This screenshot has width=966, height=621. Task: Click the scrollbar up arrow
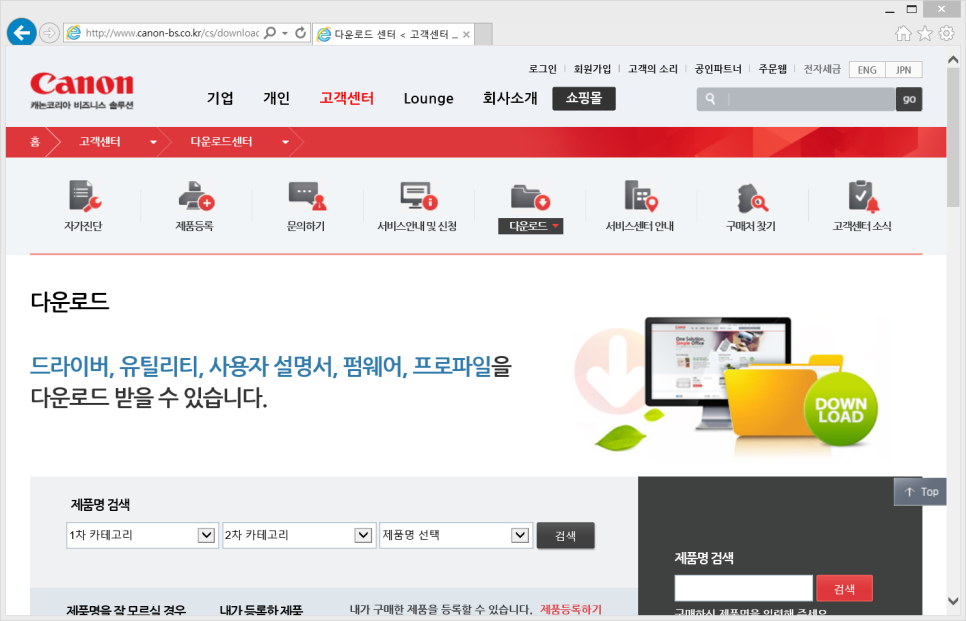tap(953, 60)
